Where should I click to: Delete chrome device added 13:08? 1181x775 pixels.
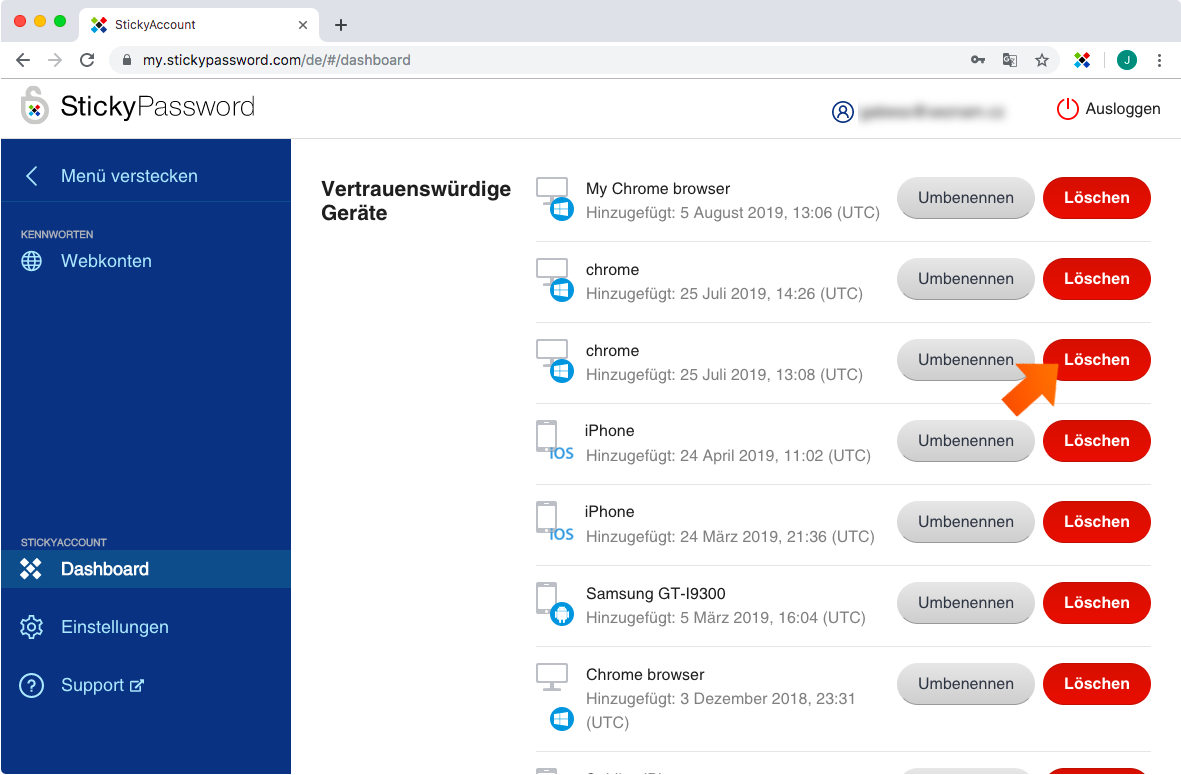[x=1097, y=360]
